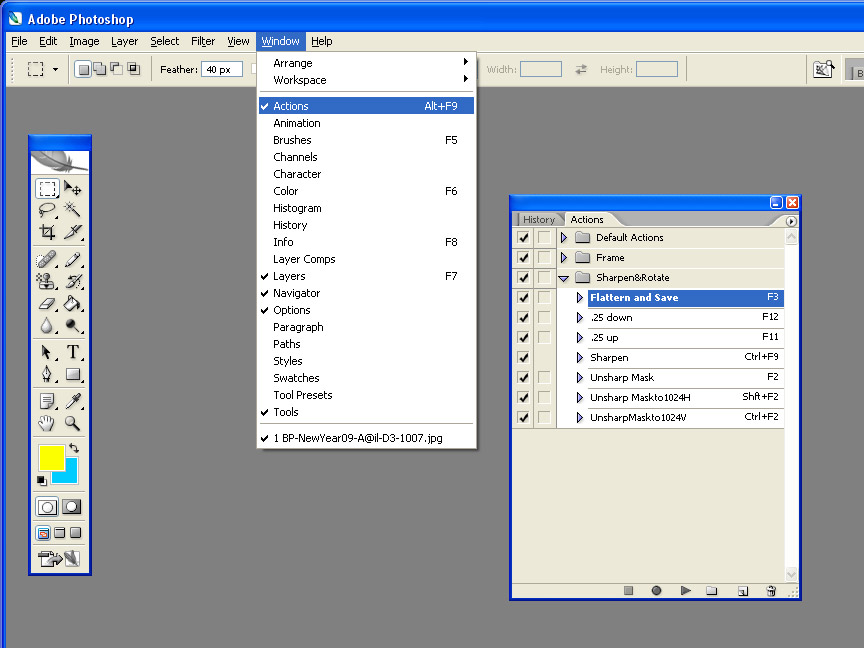
Task: Select the Clone Stamp tool
Action: pyautogui.click(x=47, y=281)
